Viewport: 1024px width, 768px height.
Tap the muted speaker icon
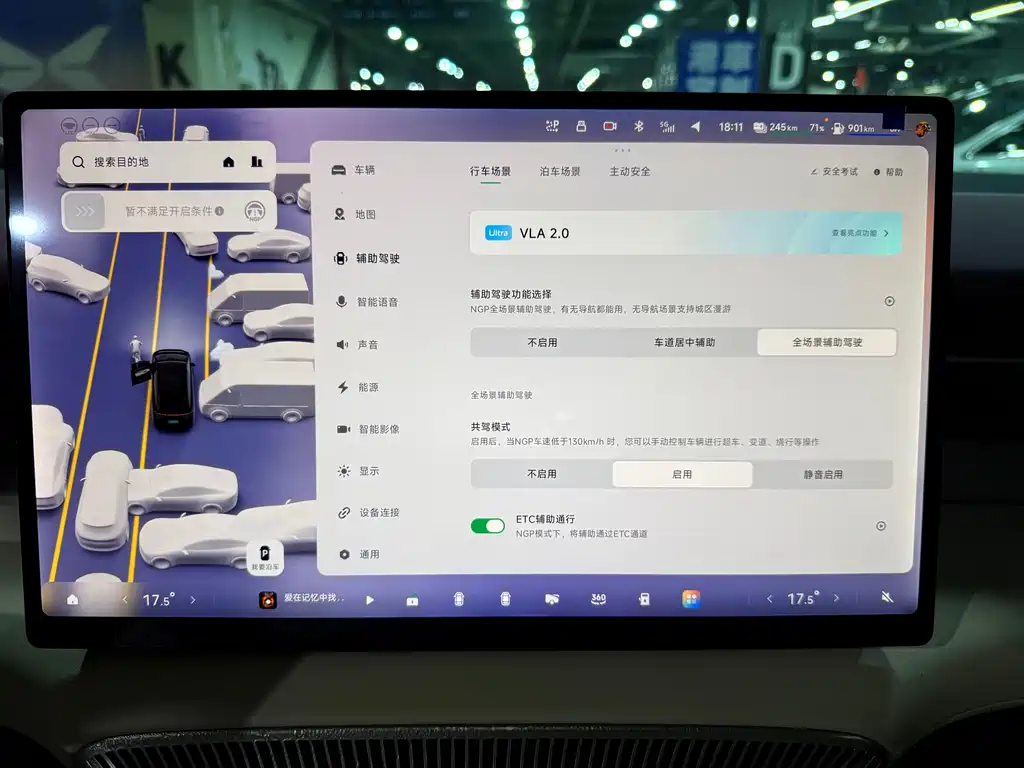point(887,596)
